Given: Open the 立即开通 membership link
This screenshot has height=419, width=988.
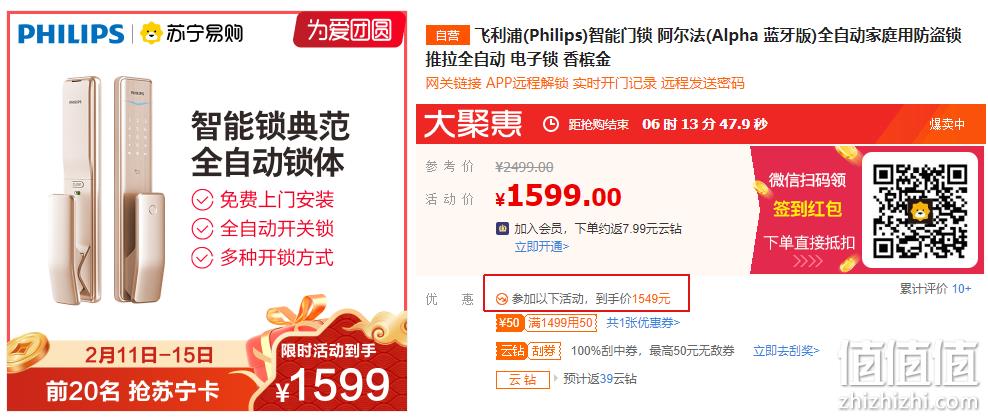Looking at the screenshot, I should point(542,246).
